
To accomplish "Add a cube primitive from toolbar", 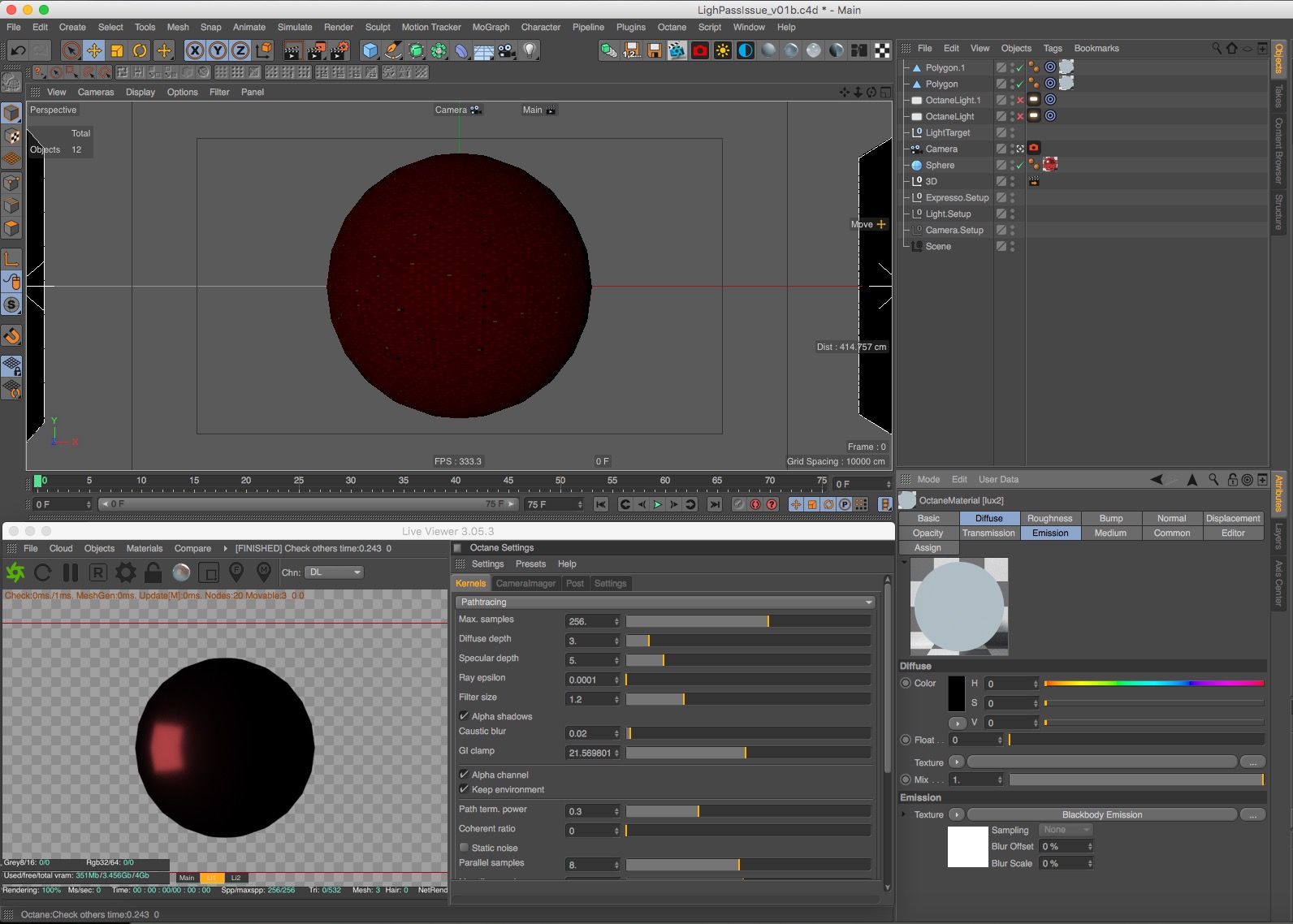I will pyautogui.click(x=370, y=50).
